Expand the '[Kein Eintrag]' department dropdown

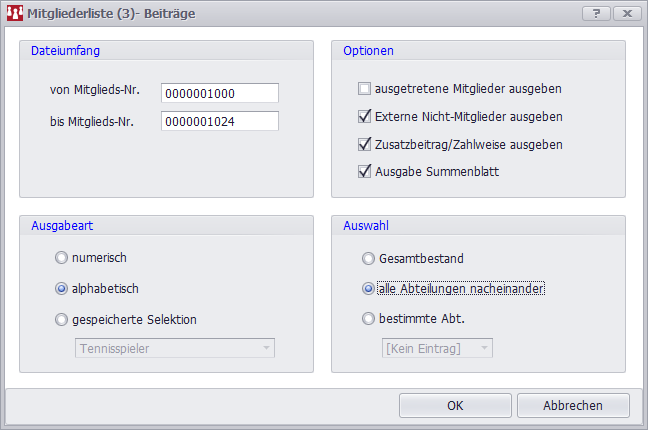tap(437, 348)
